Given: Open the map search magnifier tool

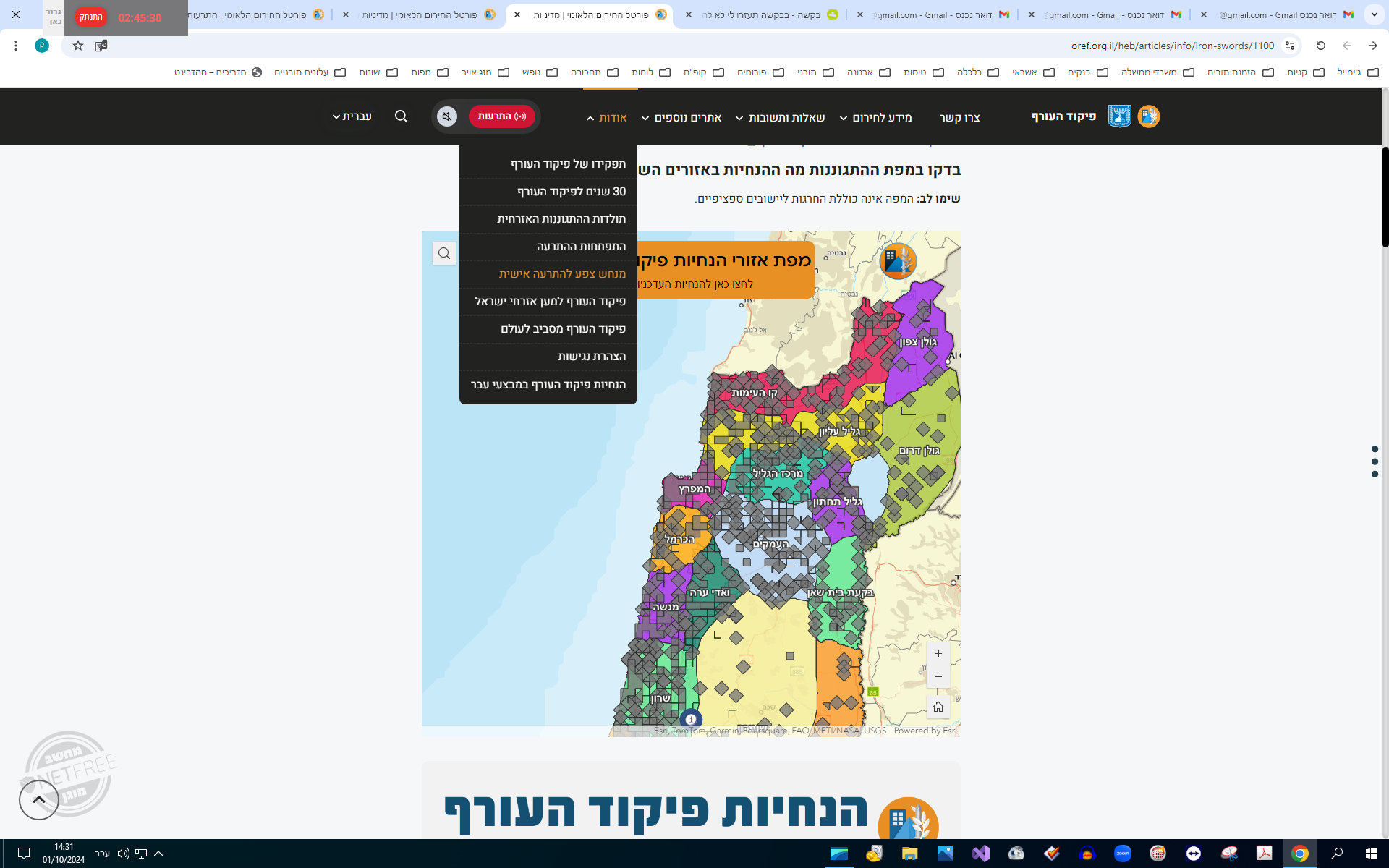Looking at the screenshot, I should (444, 253).
